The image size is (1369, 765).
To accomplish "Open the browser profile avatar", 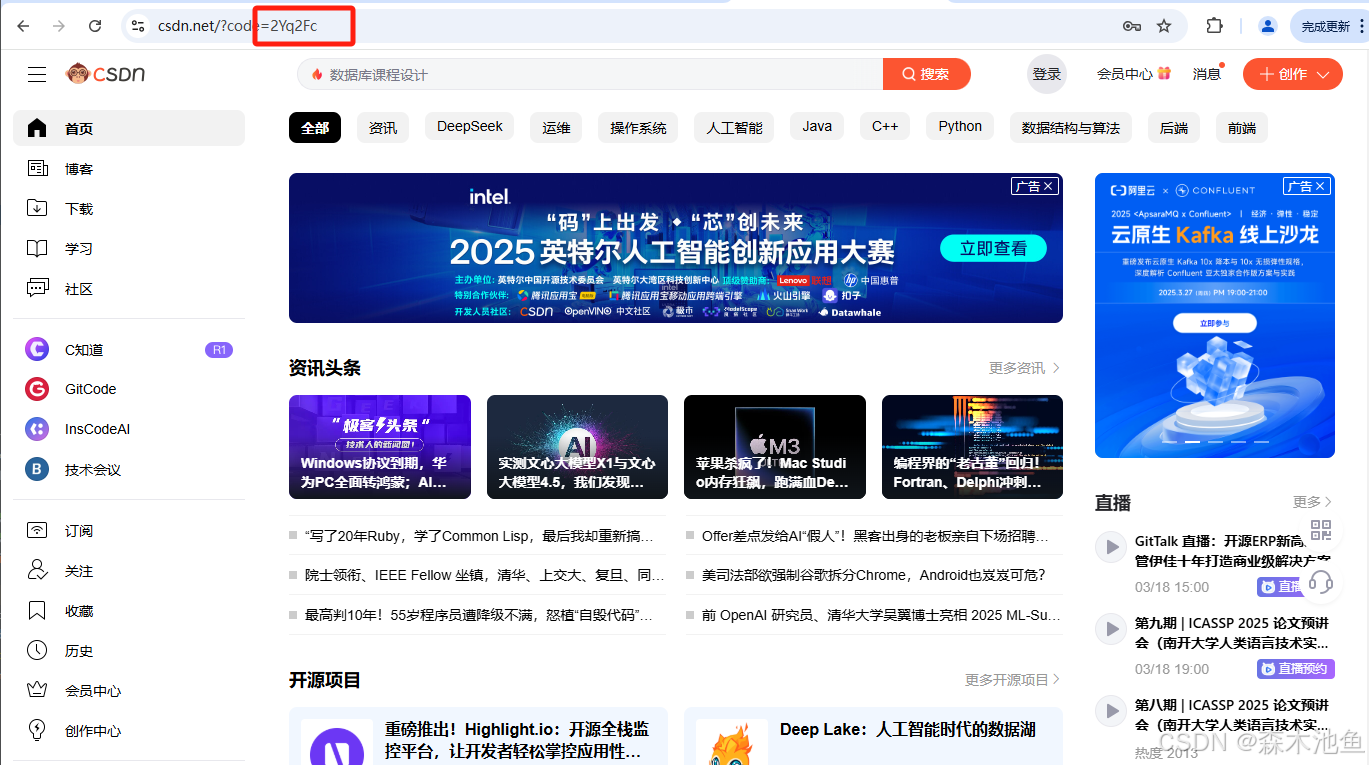I will [x=1267, y=26].
